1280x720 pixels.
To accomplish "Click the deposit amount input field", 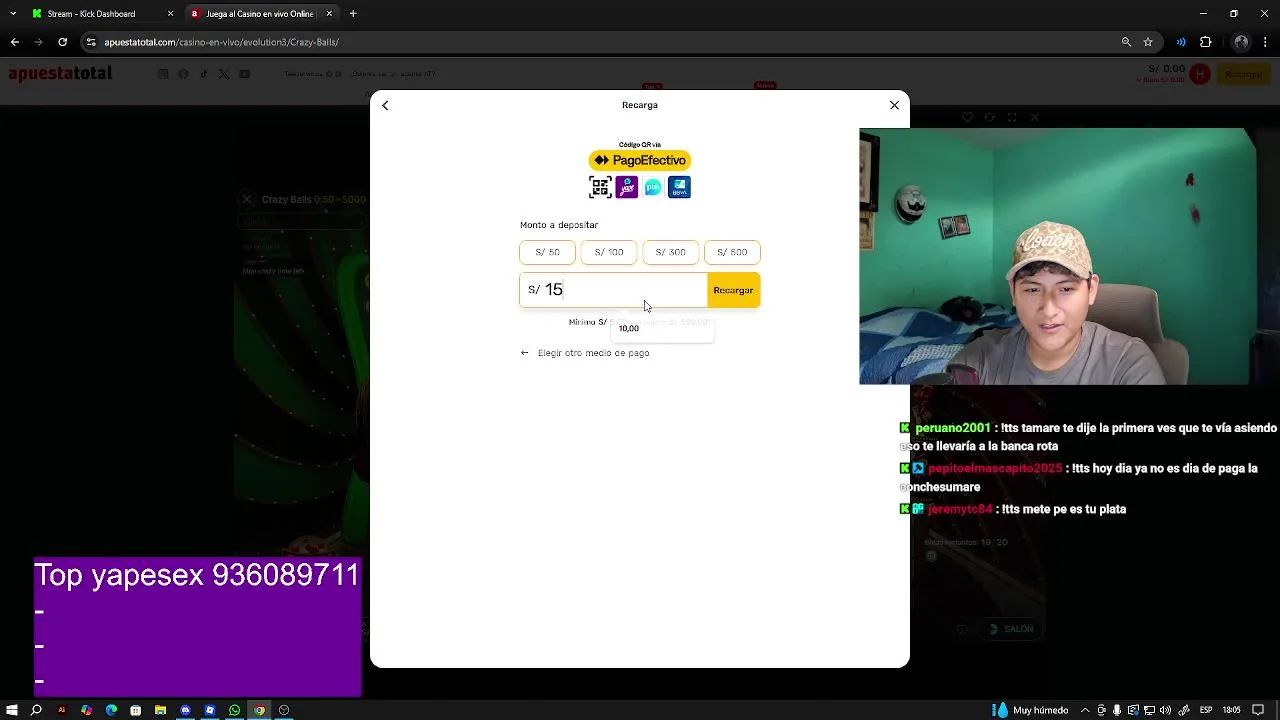I will (613, 290).
